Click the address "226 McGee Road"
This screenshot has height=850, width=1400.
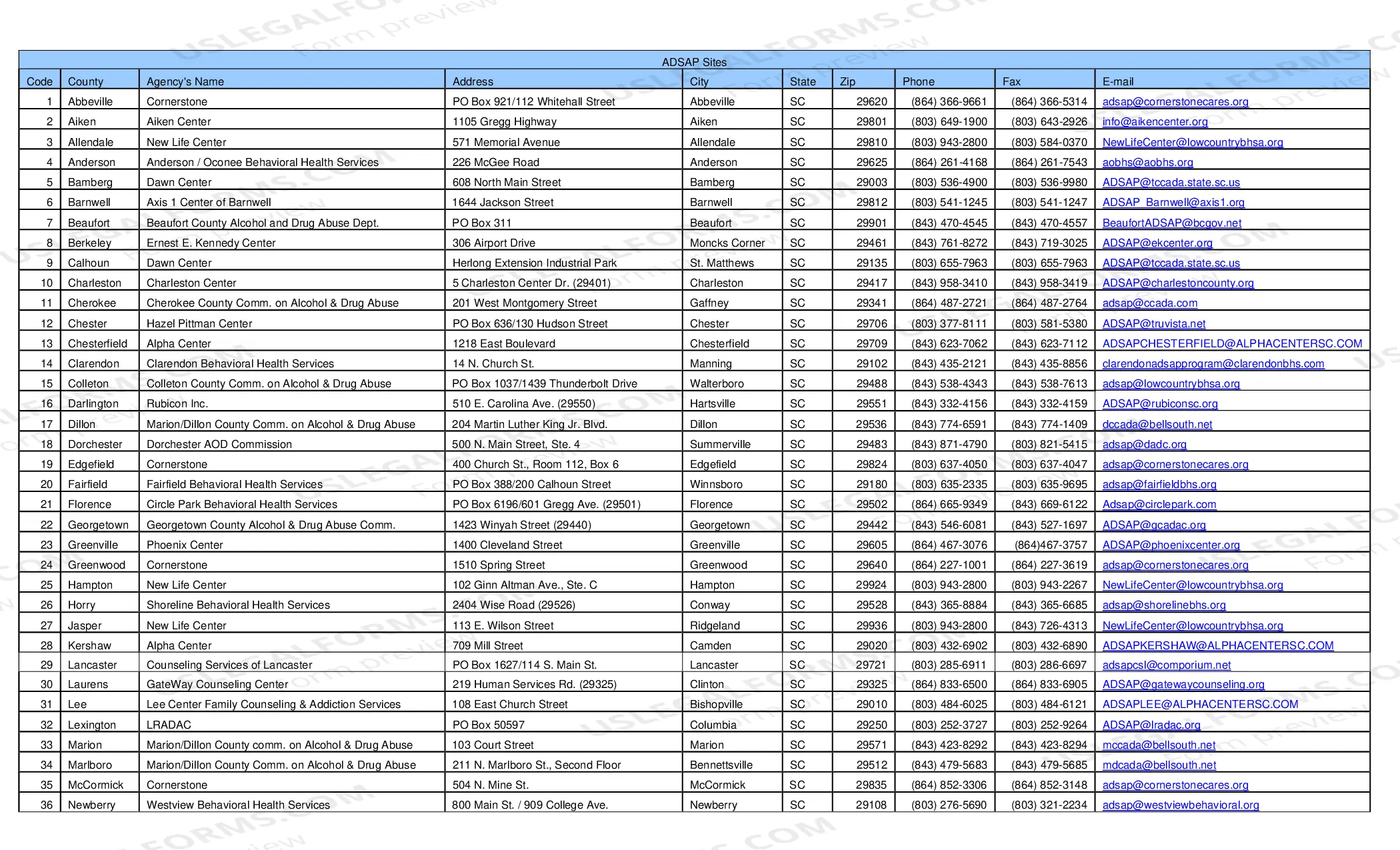tap(496, 162)
